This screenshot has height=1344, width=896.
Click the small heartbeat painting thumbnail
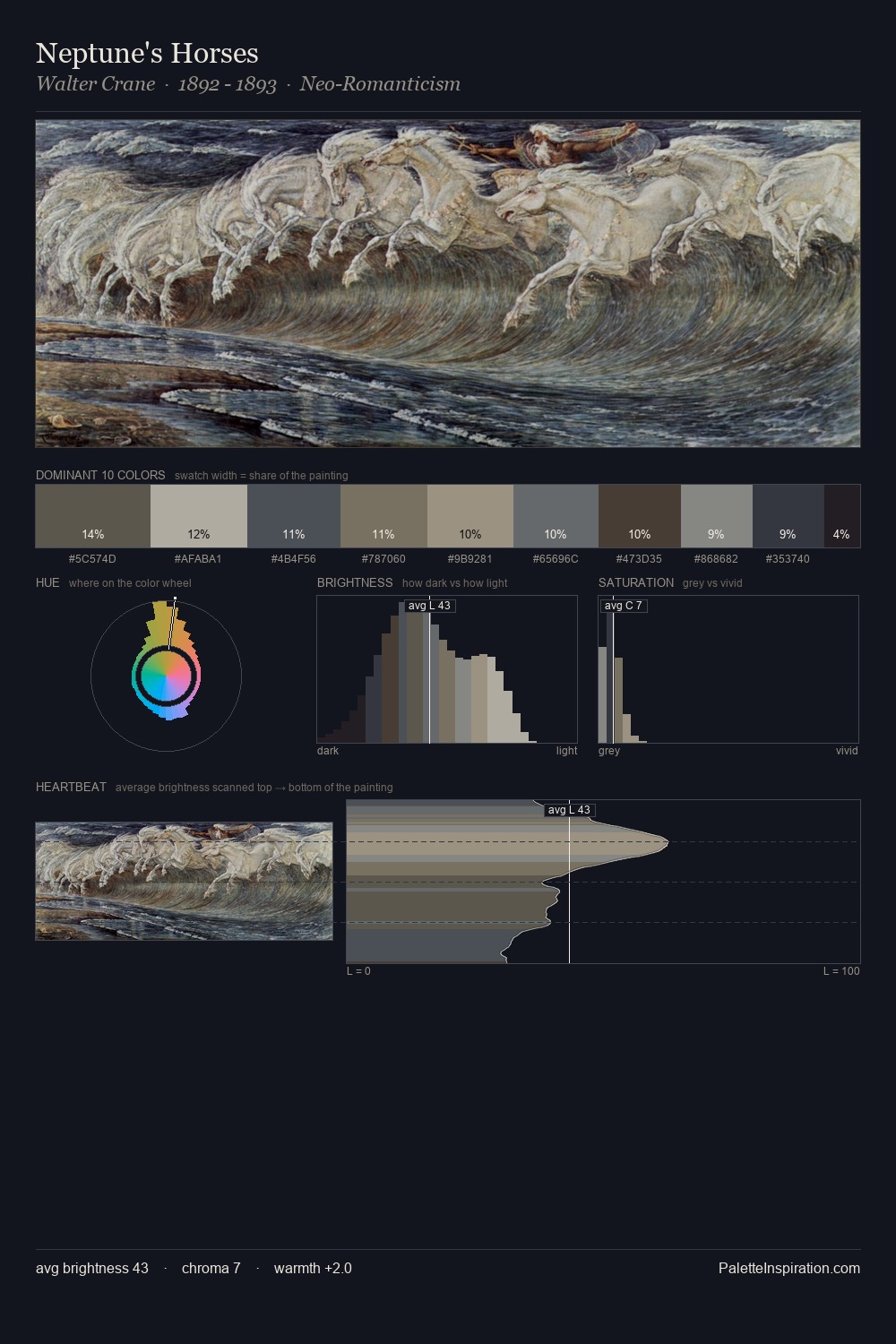[184, 882]
